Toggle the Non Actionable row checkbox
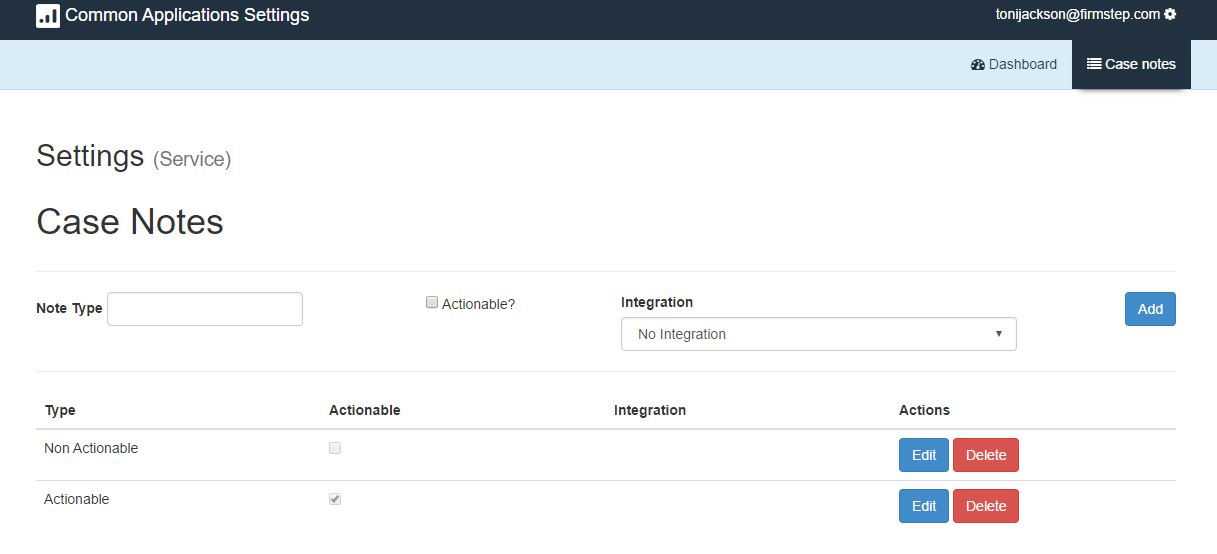The height and width of the screenshot is (554, 1217). [x=335, y=448]
